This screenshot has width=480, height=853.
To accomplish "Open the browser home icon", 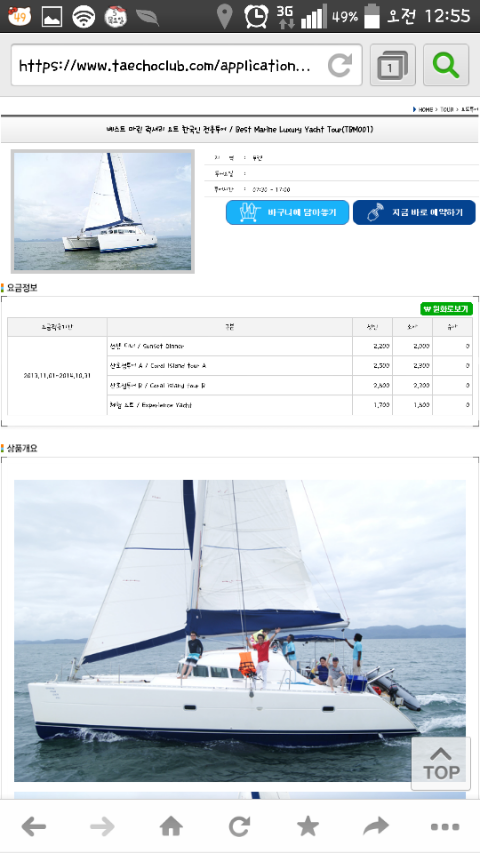I will [x=171, y=827].
